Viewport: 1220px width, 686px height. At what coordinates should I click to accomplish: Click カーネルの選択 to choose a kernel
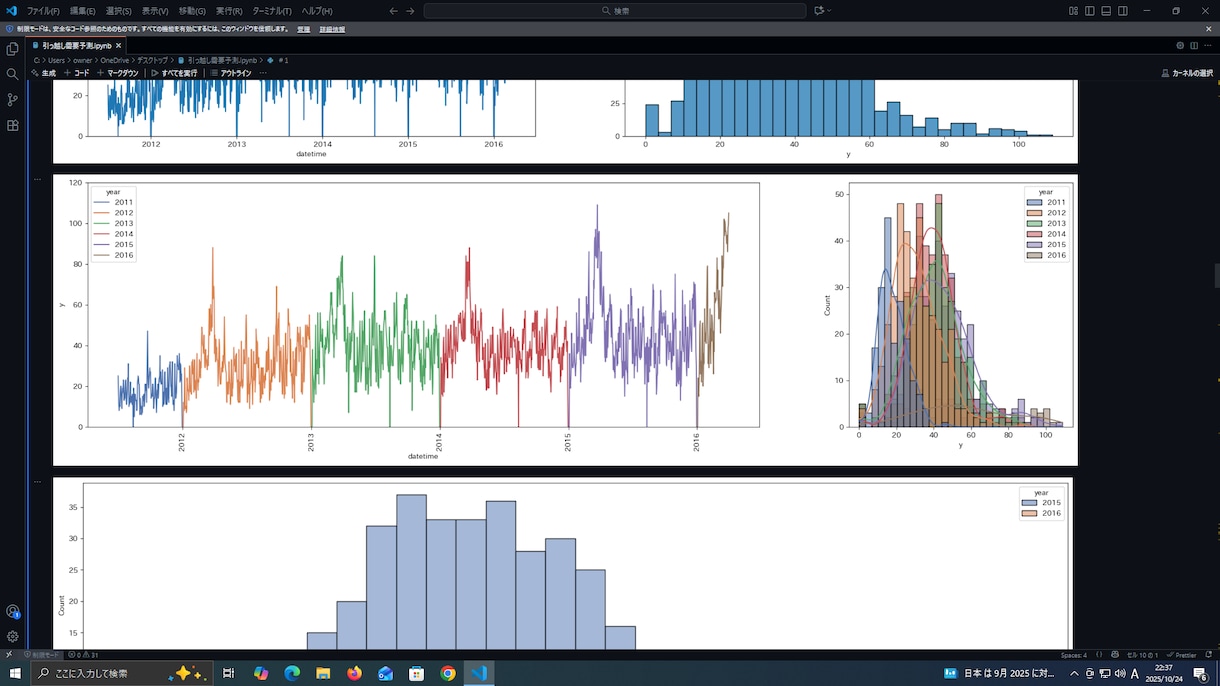(x=1187, y=73)
